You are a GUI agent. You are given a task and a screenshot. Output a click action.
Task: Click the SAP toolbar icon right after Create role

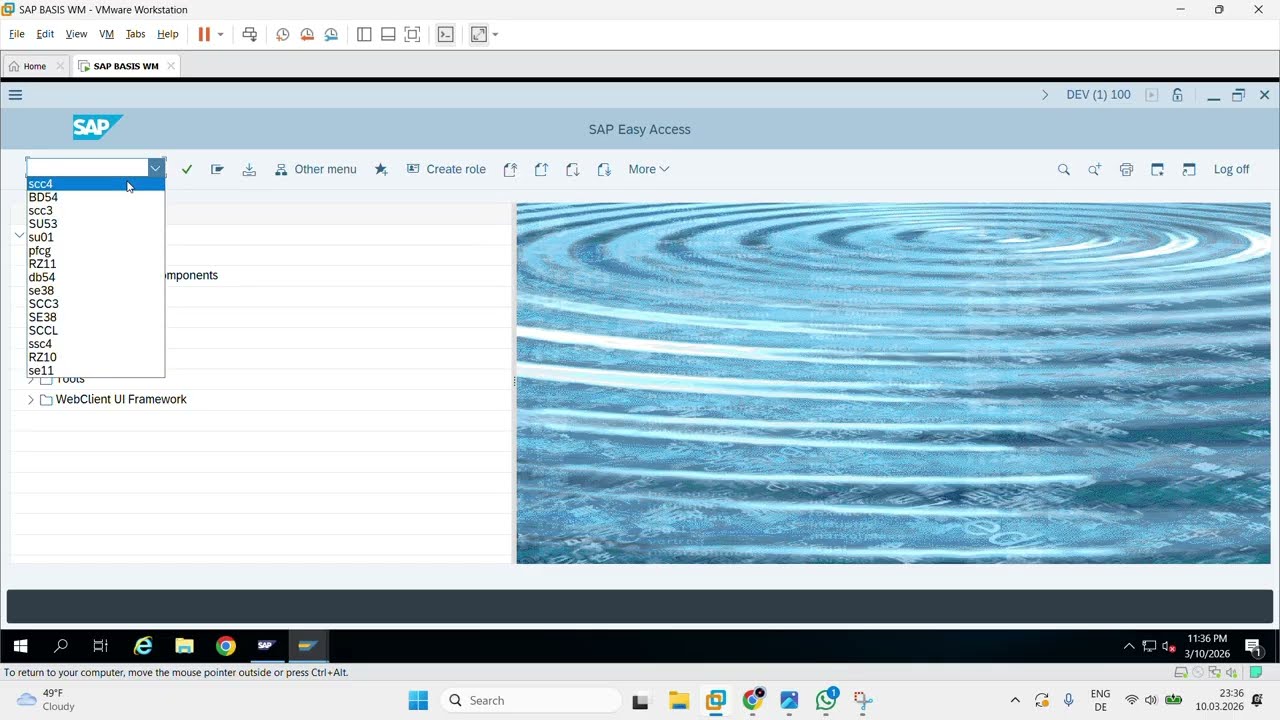pyautogui.click(x=510, y=169)
